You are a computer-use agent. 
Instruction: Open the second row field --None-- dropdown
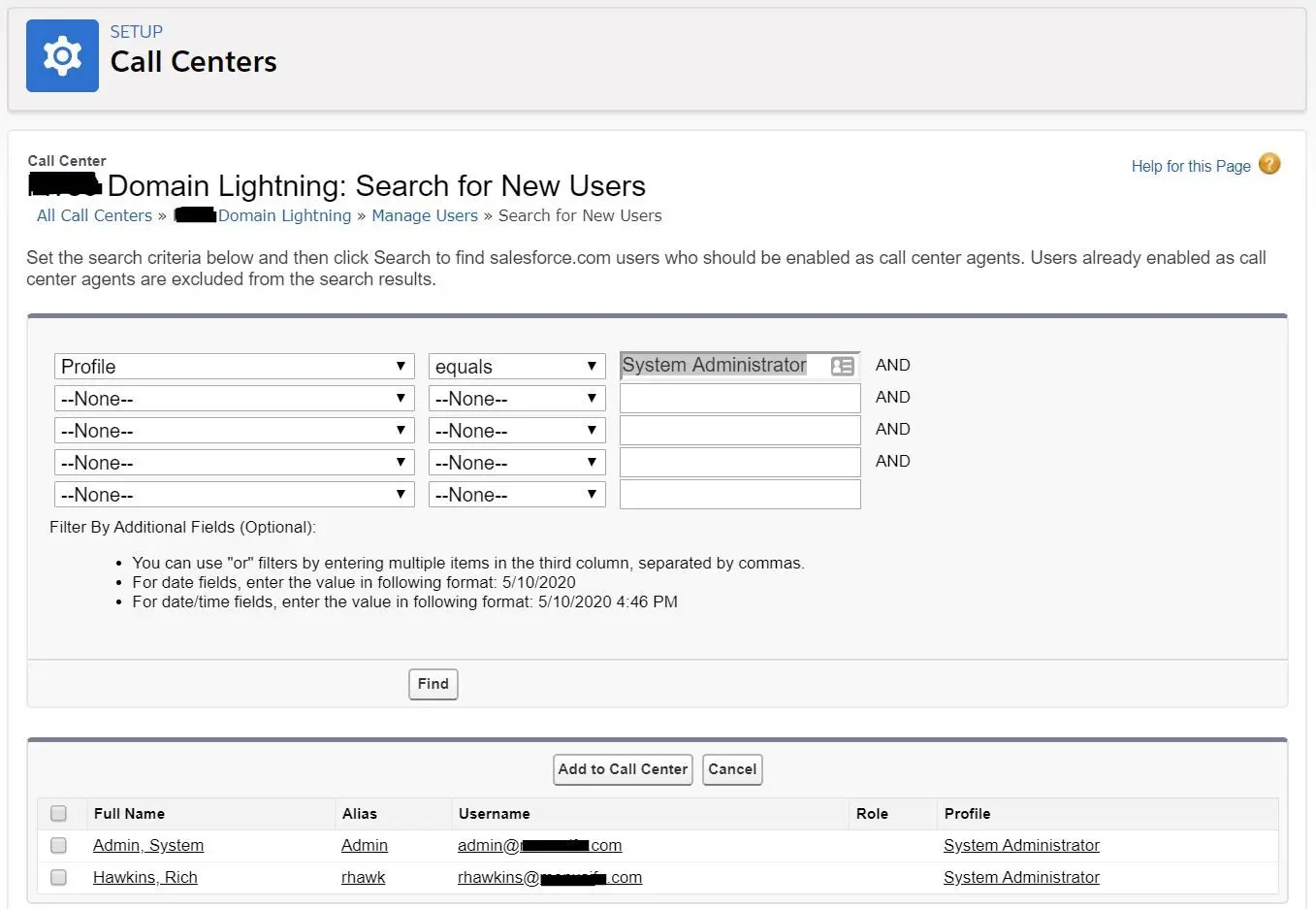coord(235,398)
